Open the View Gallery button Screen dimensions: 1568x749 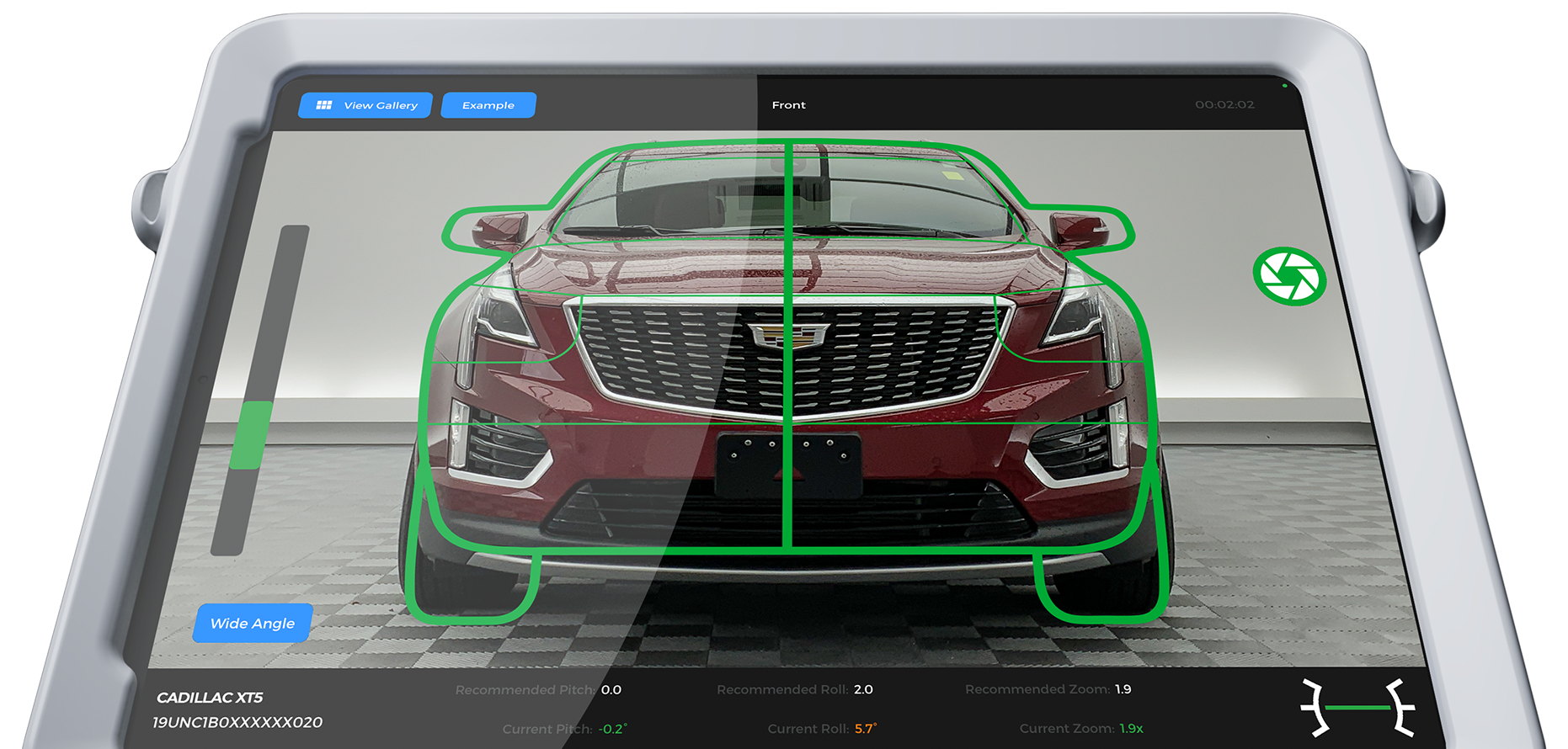coord(365,105)
